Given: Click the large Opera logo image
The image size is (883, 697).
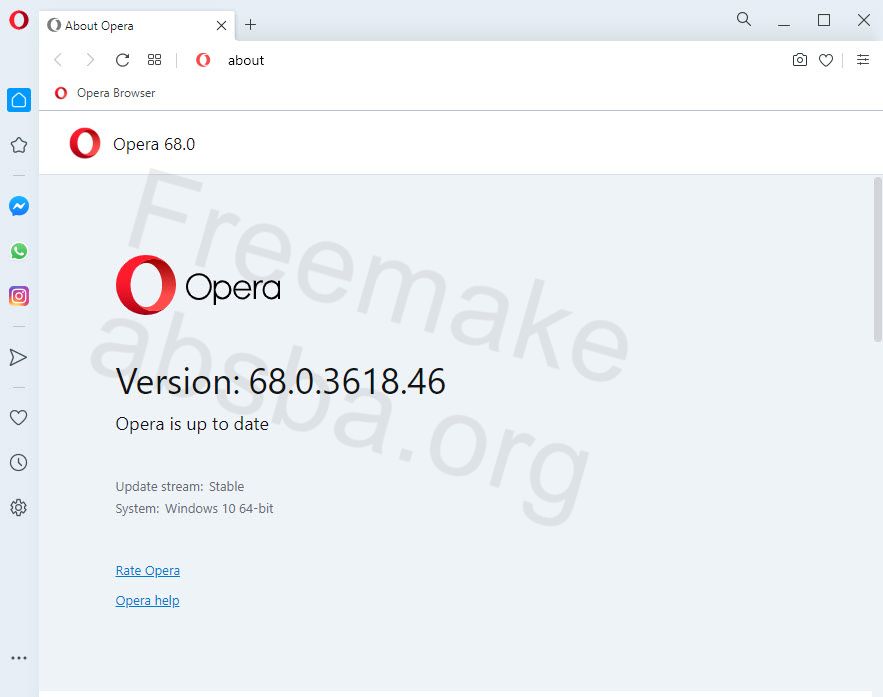Looking at the screenshot, I should pos(198,285).
